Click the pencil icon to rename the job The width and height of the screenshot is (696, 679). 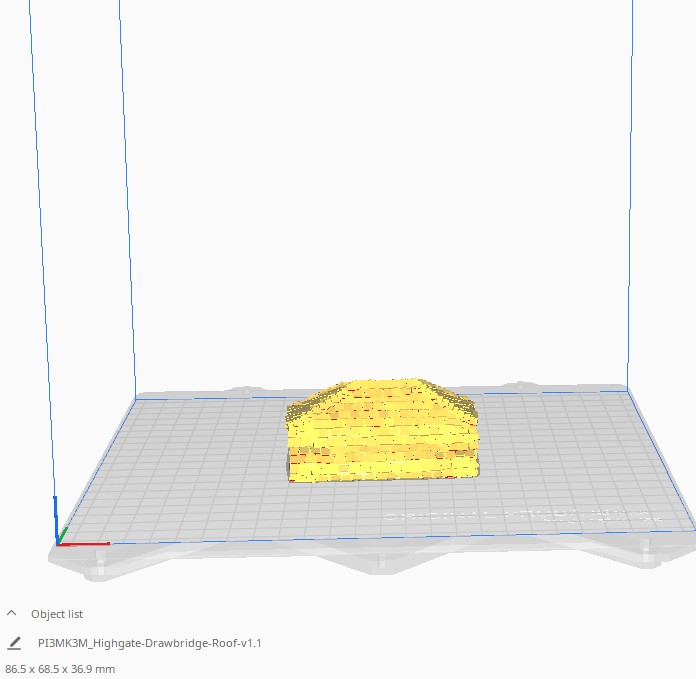pos(14,643)
